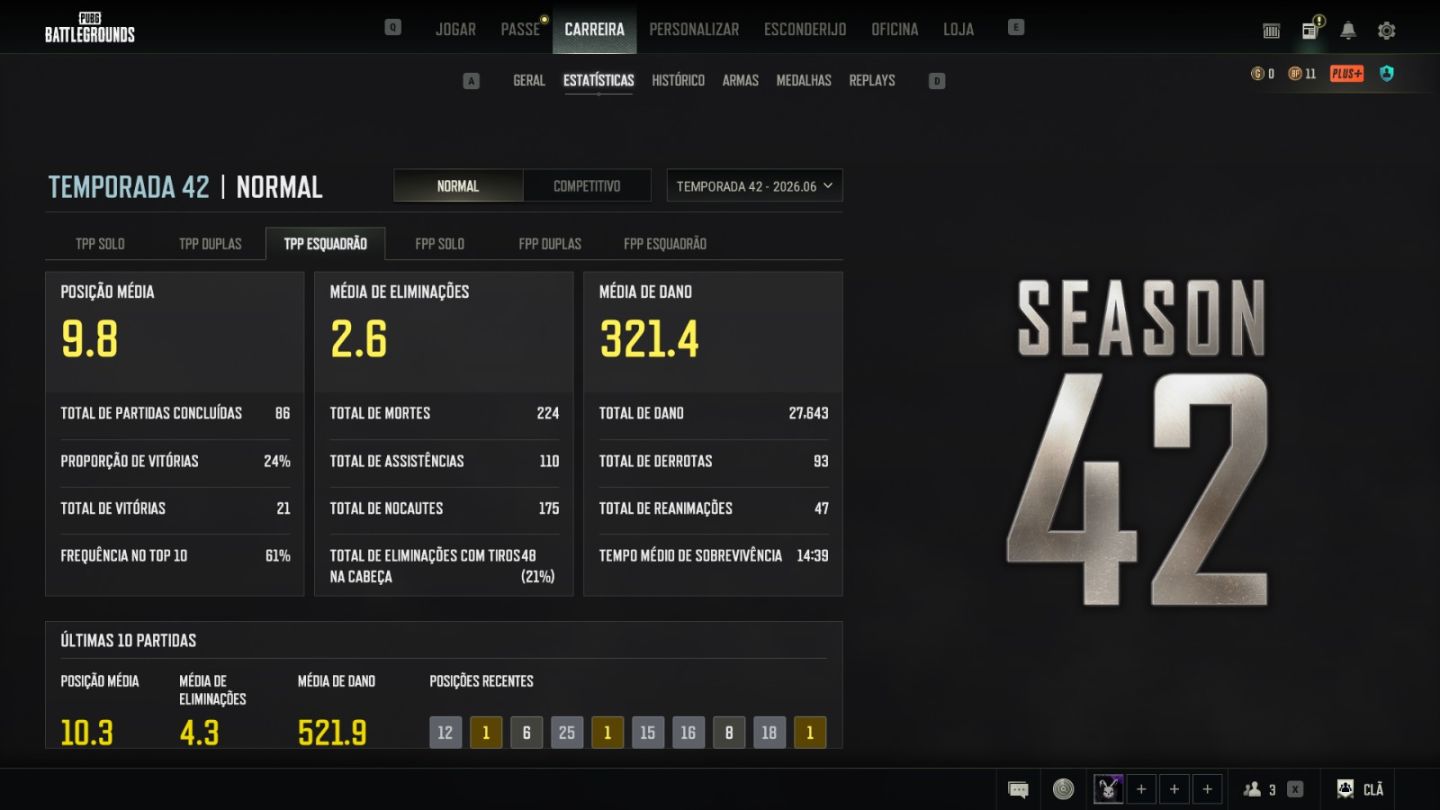
Task: Switch stats mode to Competitivo
Action: coord(587,186)
